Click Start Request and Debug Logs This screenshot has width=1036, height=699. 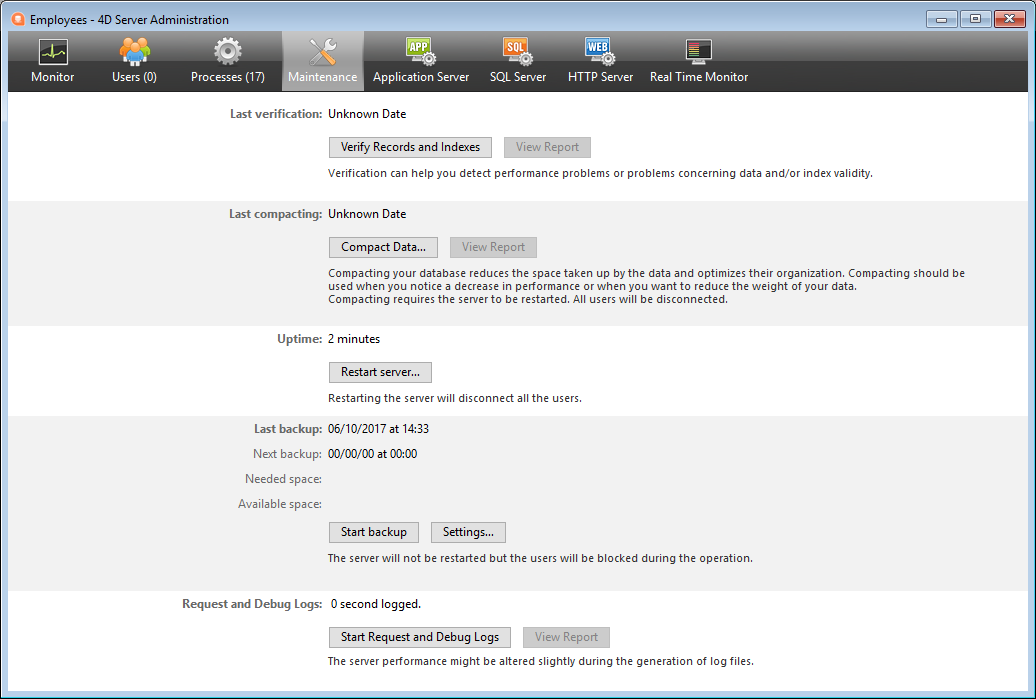pyautogui.click(x=420, y=637)
